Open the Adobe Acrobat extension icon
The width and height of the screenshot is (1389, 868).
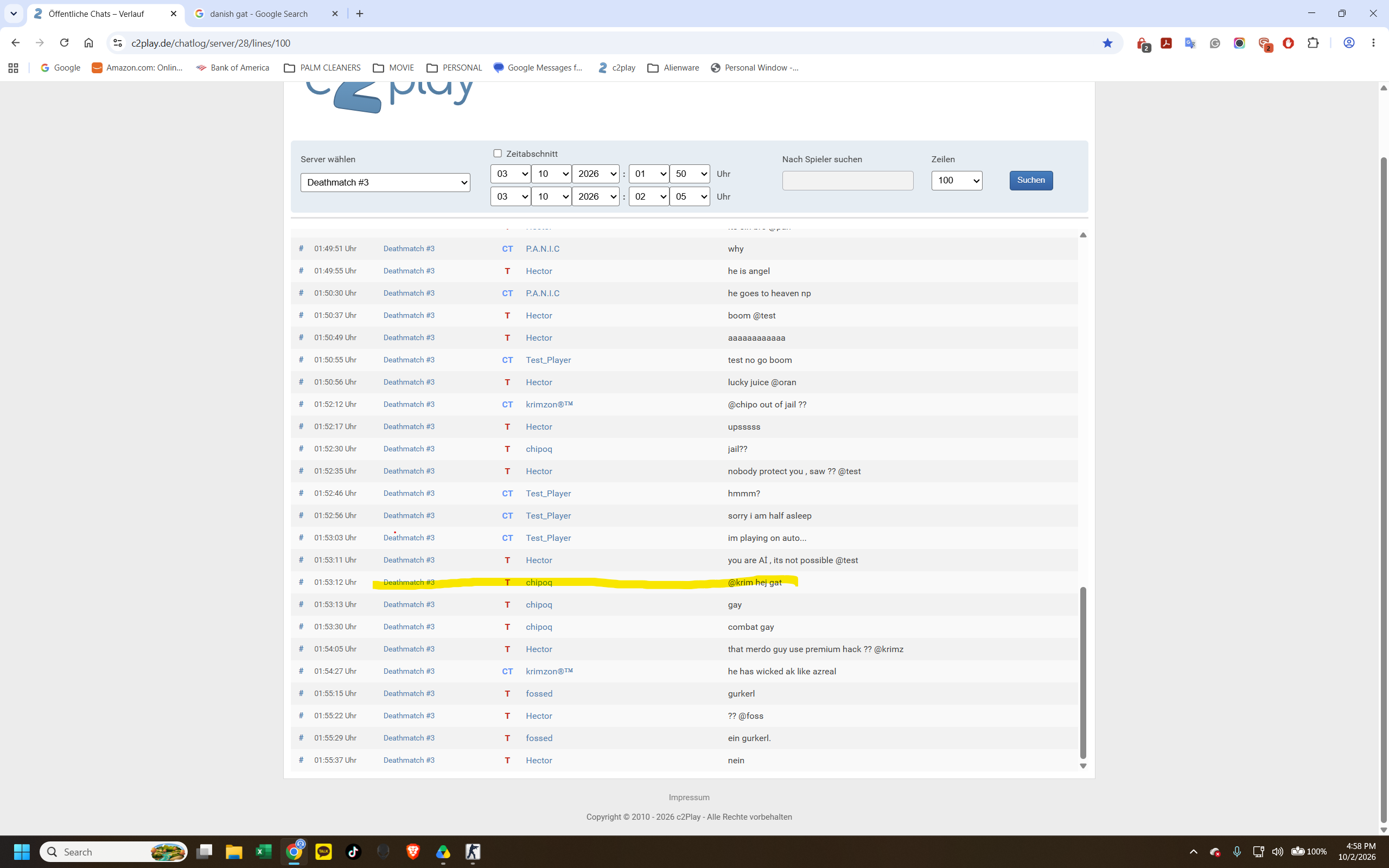tap(1165, 43)
